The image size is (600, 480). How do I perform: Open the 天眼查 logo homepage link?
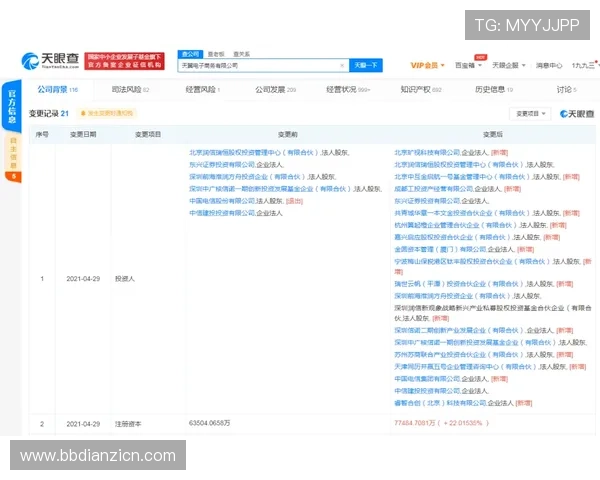click(x=50, y=61)
